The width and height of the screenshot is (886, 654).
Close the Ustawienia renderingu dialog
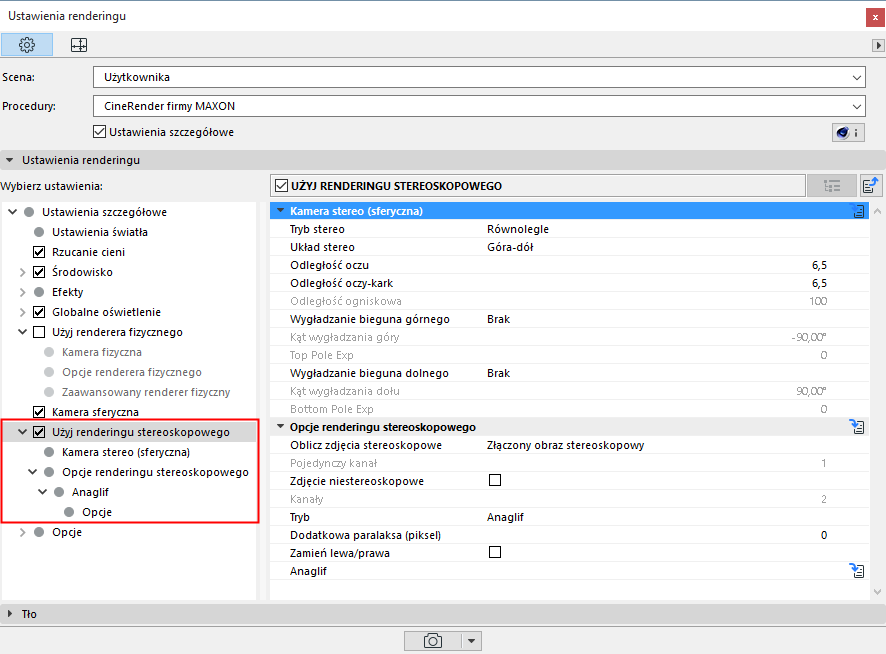(x=875, y=17)
